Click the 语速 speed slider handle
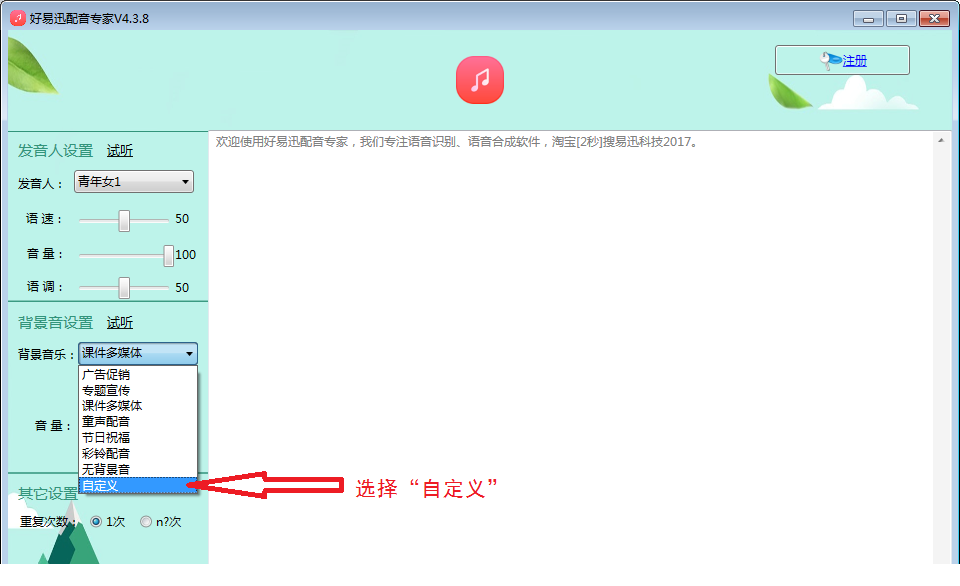Viewport: 960px width, 586px height. click(124, 220)
